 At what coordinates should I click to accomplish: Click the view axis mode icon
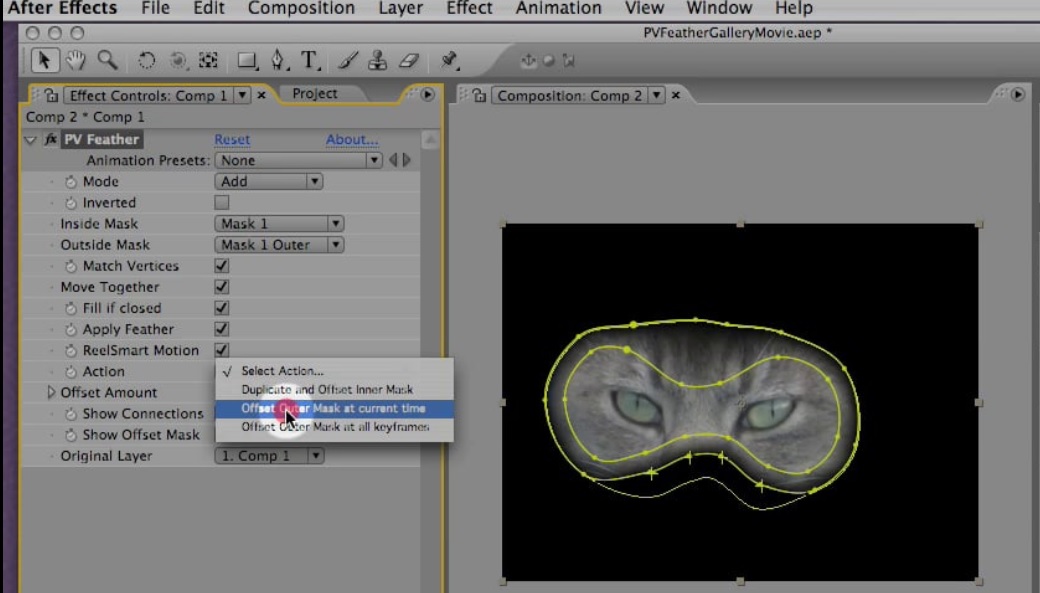coord(568,60)
